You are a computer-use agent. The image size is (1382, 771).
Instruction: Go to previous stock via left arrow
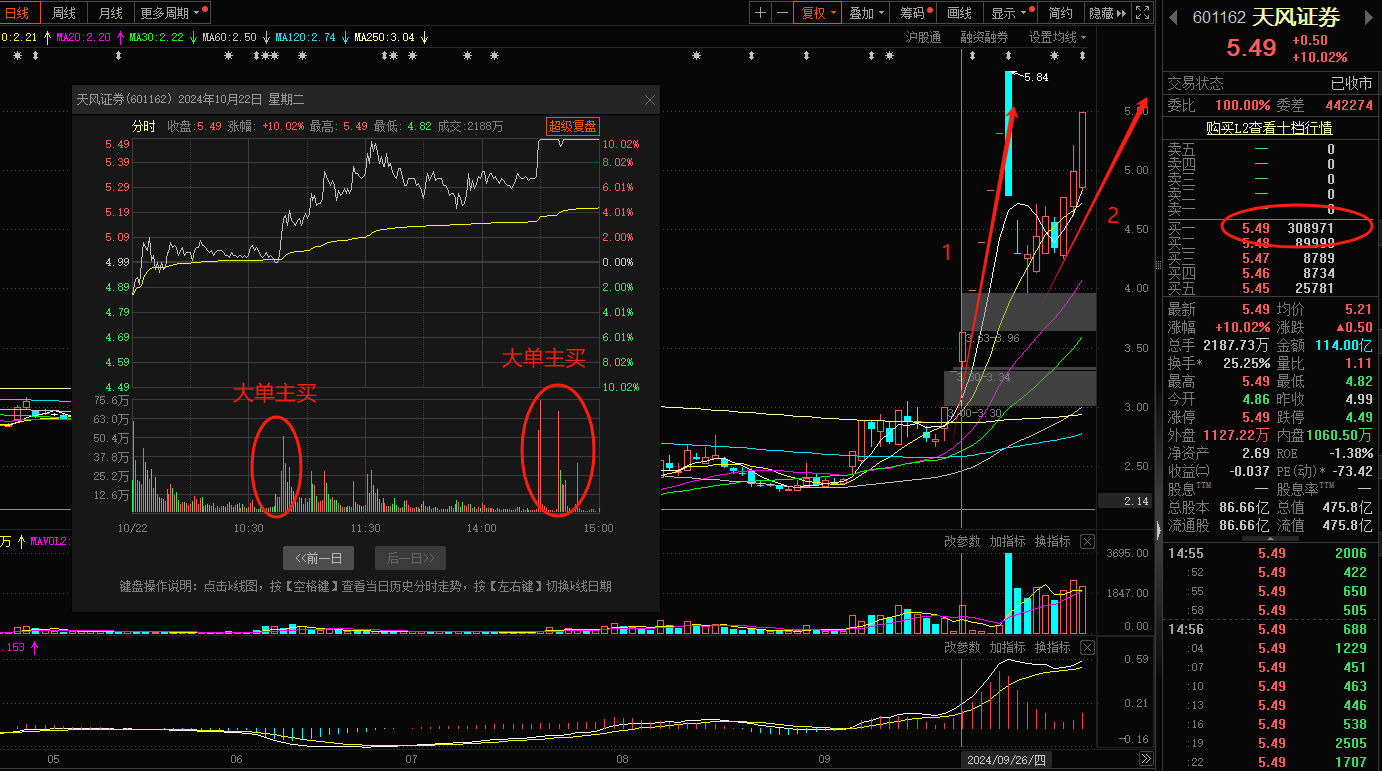coord(1173,17)
